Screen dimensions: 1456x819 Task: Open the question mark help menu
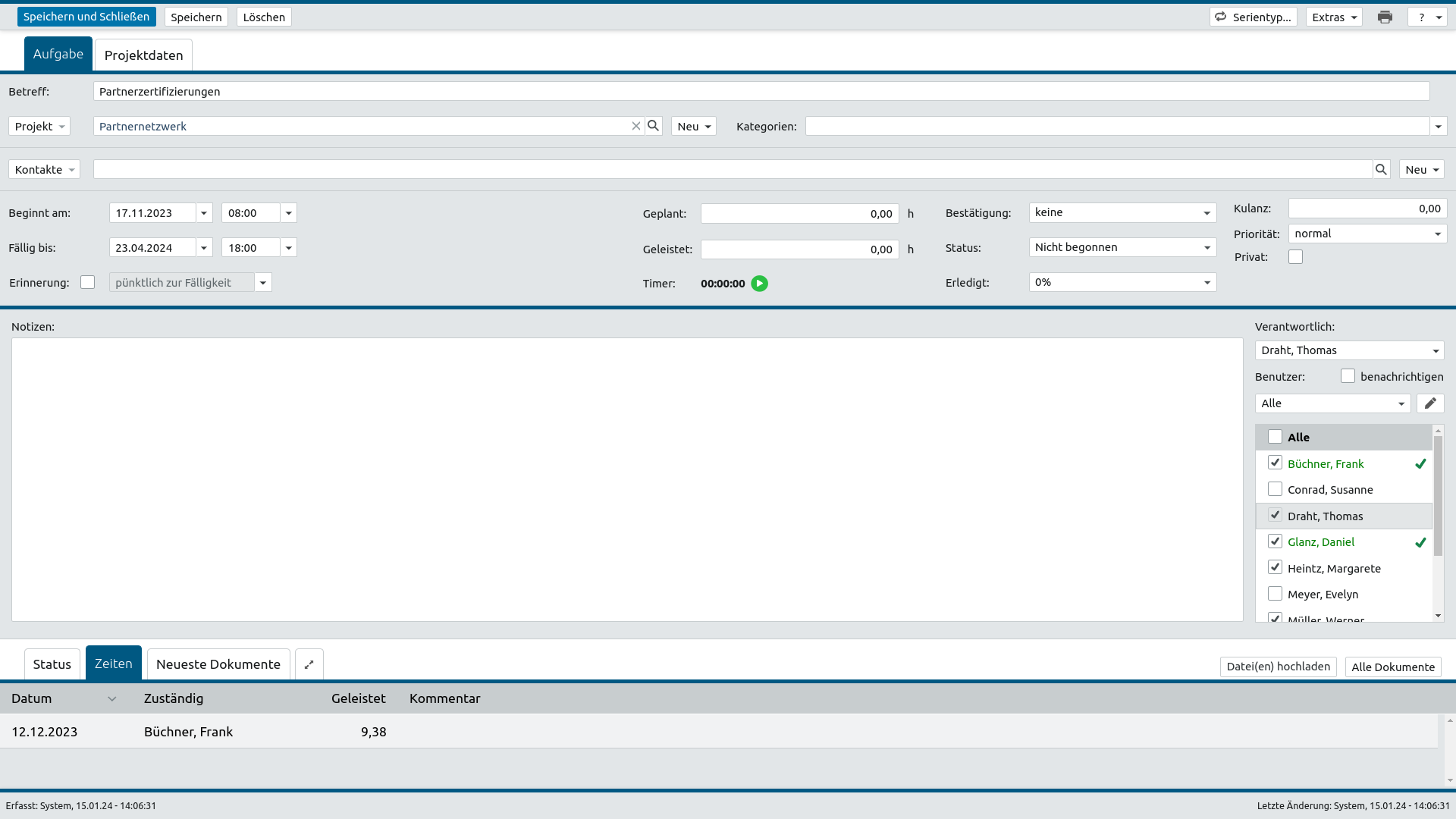point(1427,17)
